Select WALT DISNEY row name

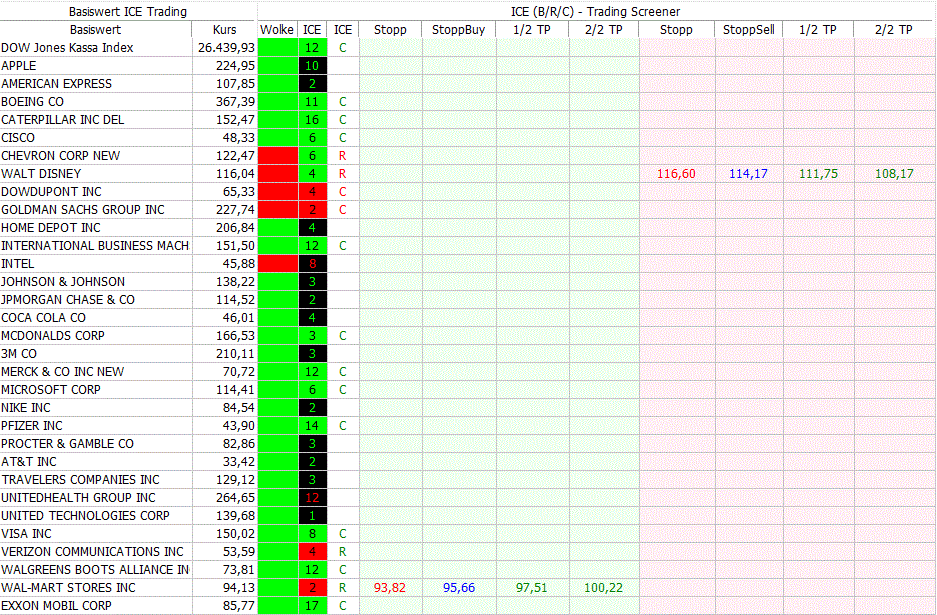(41, 173)
